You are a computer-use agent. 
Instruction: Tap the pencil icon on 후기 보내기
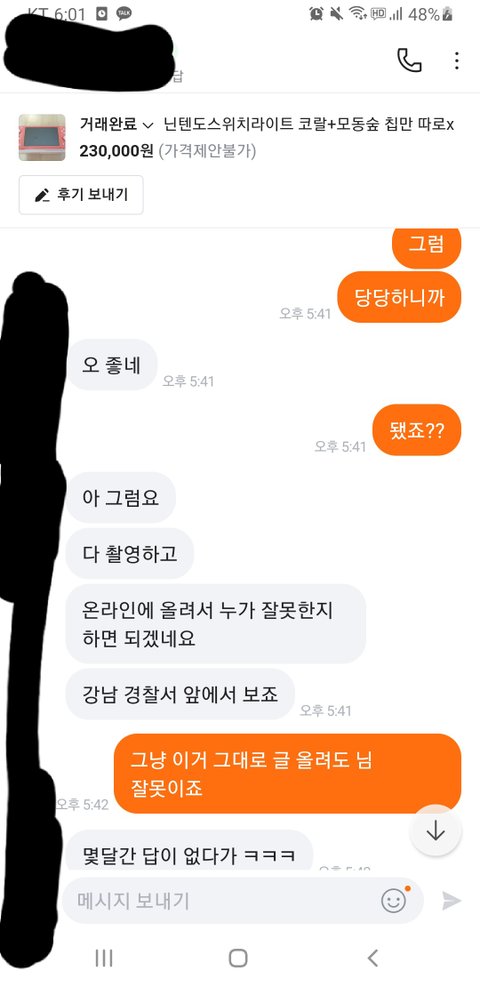(x=42, y=196)
